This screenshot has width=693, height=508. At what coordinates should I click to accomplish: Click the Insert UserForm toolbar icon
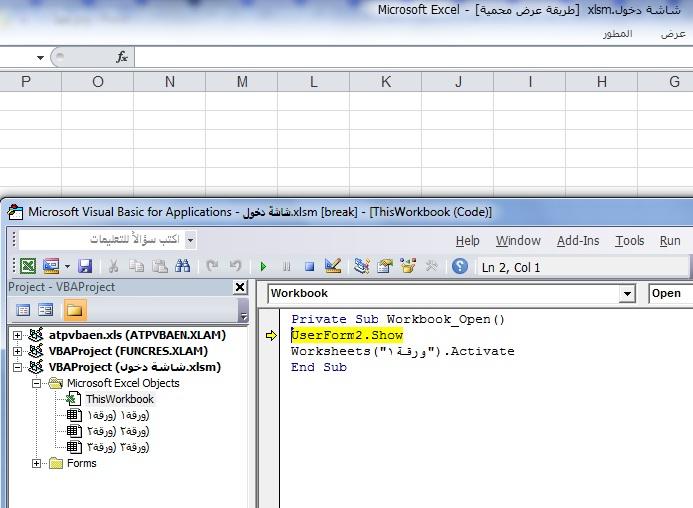click(x=51, y=266)
